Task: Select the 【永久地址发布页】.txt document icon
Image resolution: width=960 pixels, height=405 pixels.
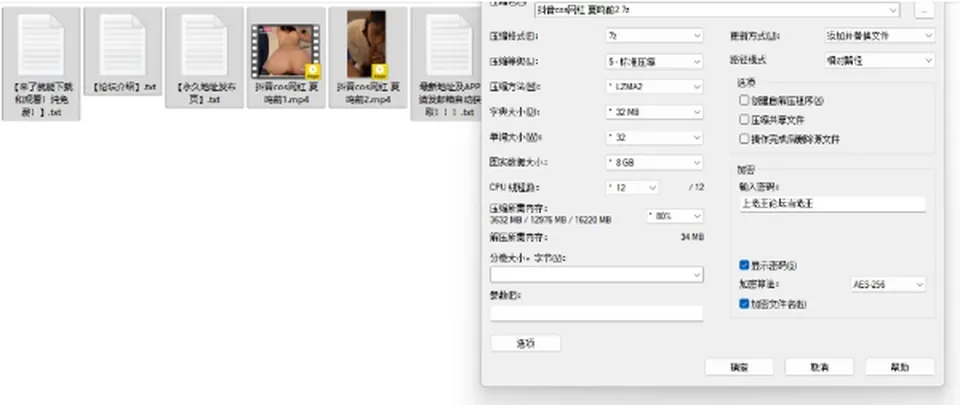Action: pyautogui.click(x=204, y=45)
